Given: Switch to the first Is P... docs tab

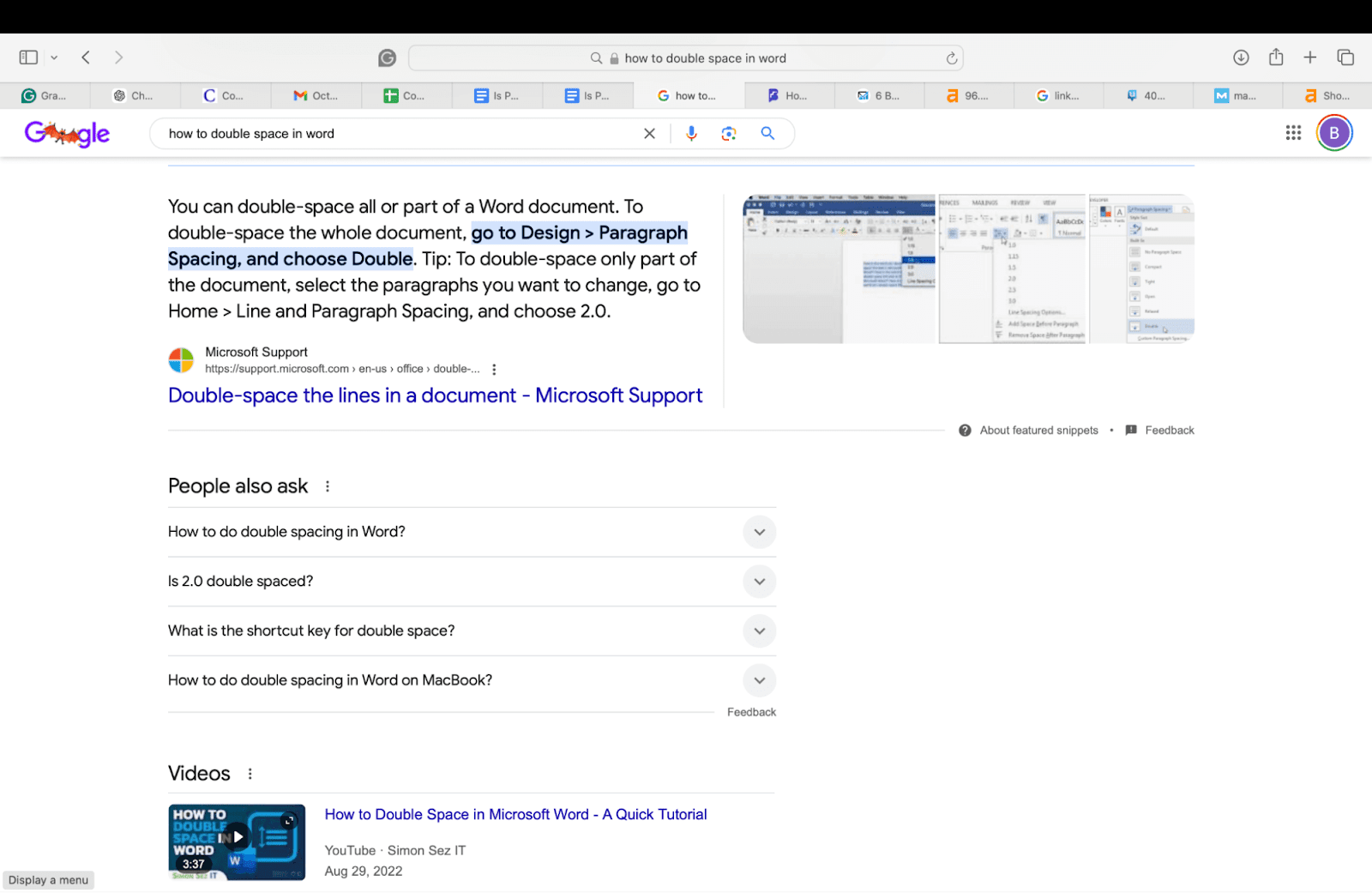Looking at the screenshot, I should [496, 96].
